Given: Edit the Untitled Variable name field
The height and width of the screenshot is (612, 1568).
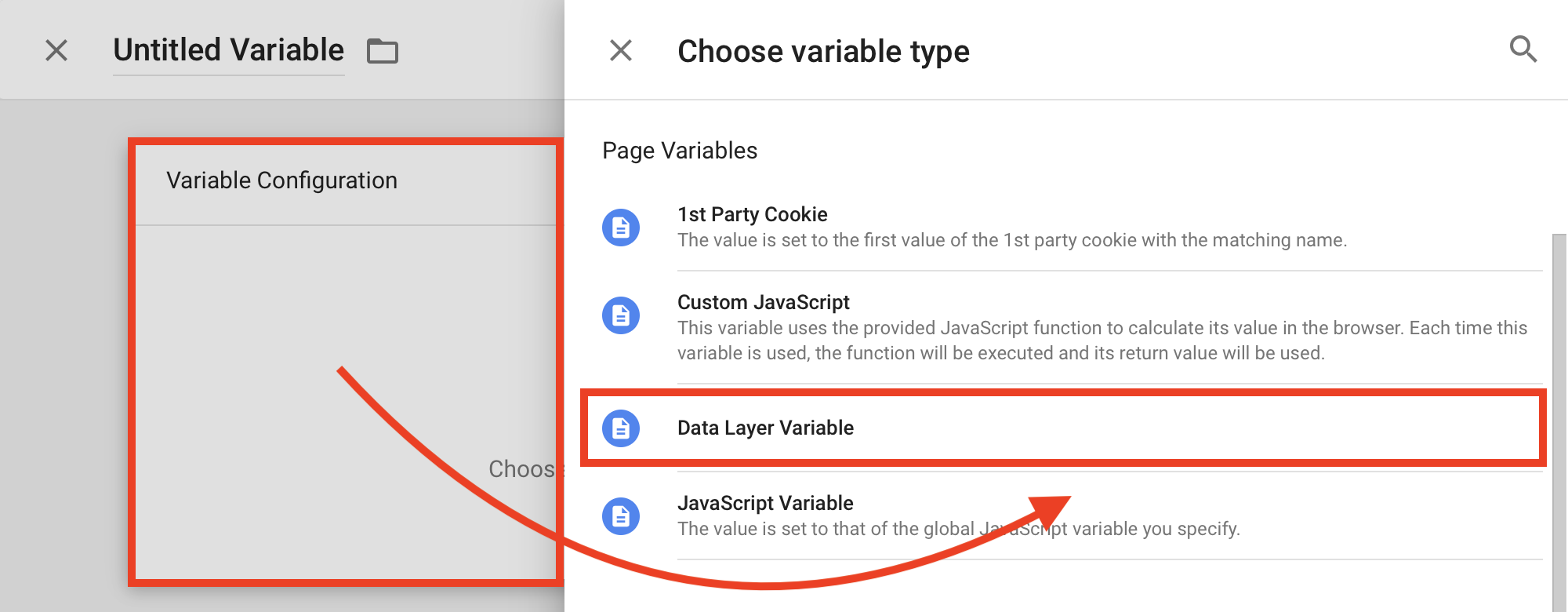Looking at the screenshot, I should coord(229,50).
